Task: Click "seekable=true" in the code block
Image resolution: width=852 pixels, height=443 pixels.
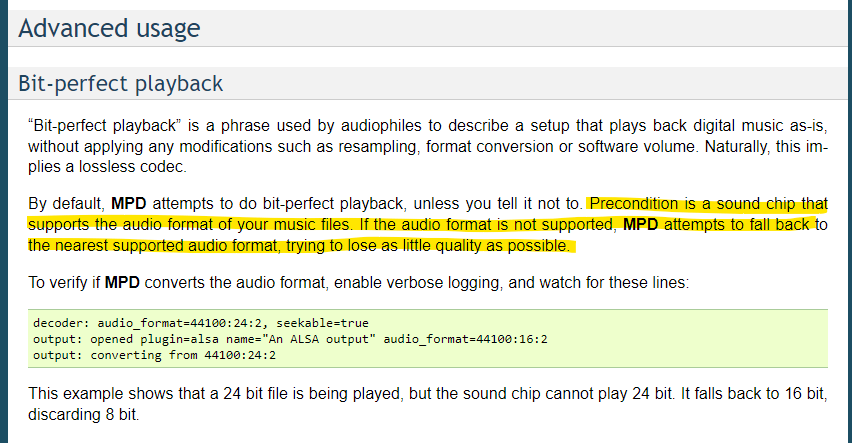Action: tap(322, 323)
